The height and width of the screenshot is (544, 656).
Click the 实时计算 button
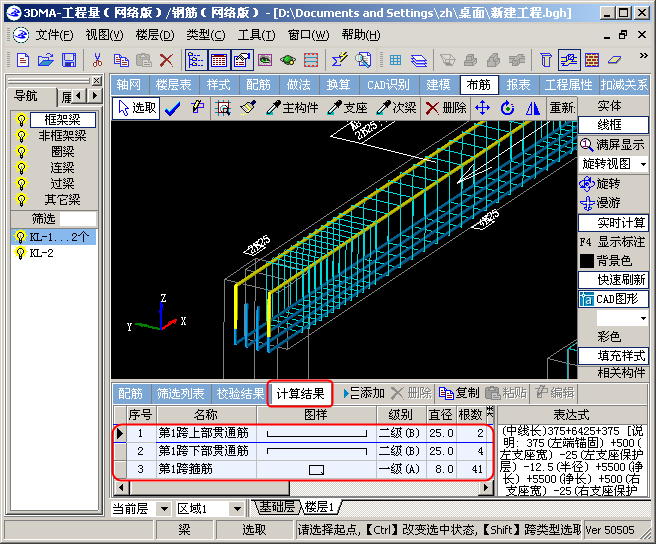click(613, 223)
